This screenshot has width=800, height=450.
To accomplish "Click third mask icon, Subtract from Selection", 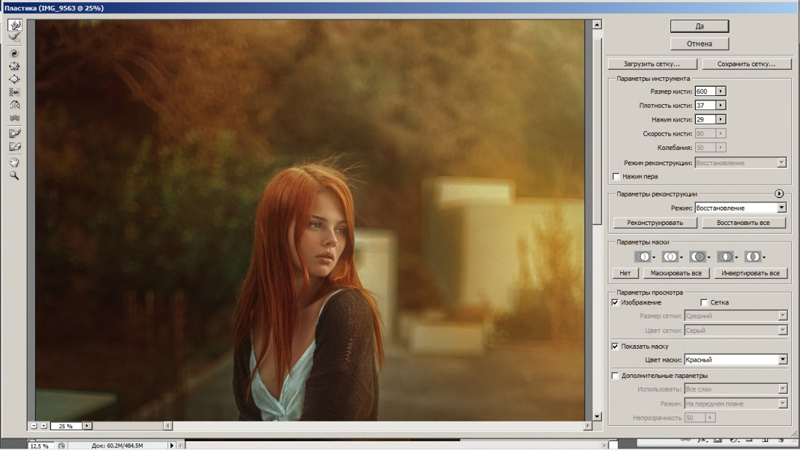I will point(698,257).
